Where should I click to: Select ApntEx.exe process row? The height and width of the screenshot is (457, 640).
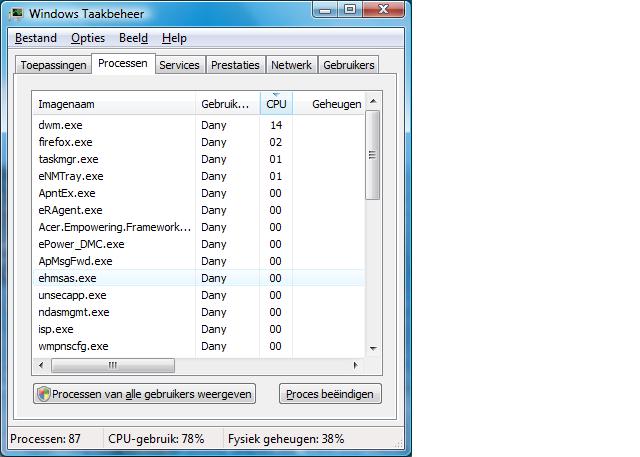(x=198, y=193)
